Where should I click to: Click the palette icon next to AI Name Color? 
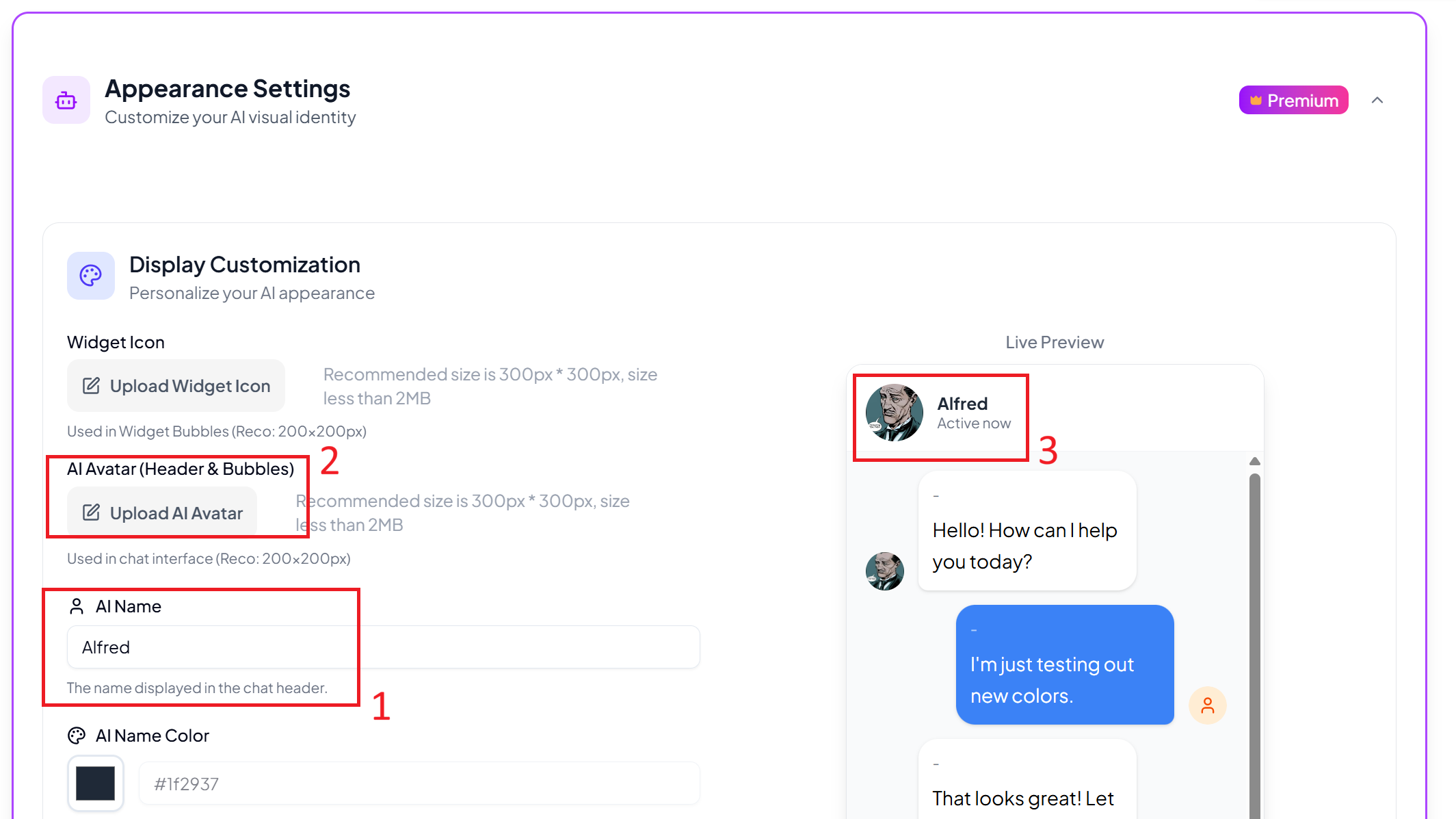click(x=77, y=736)
